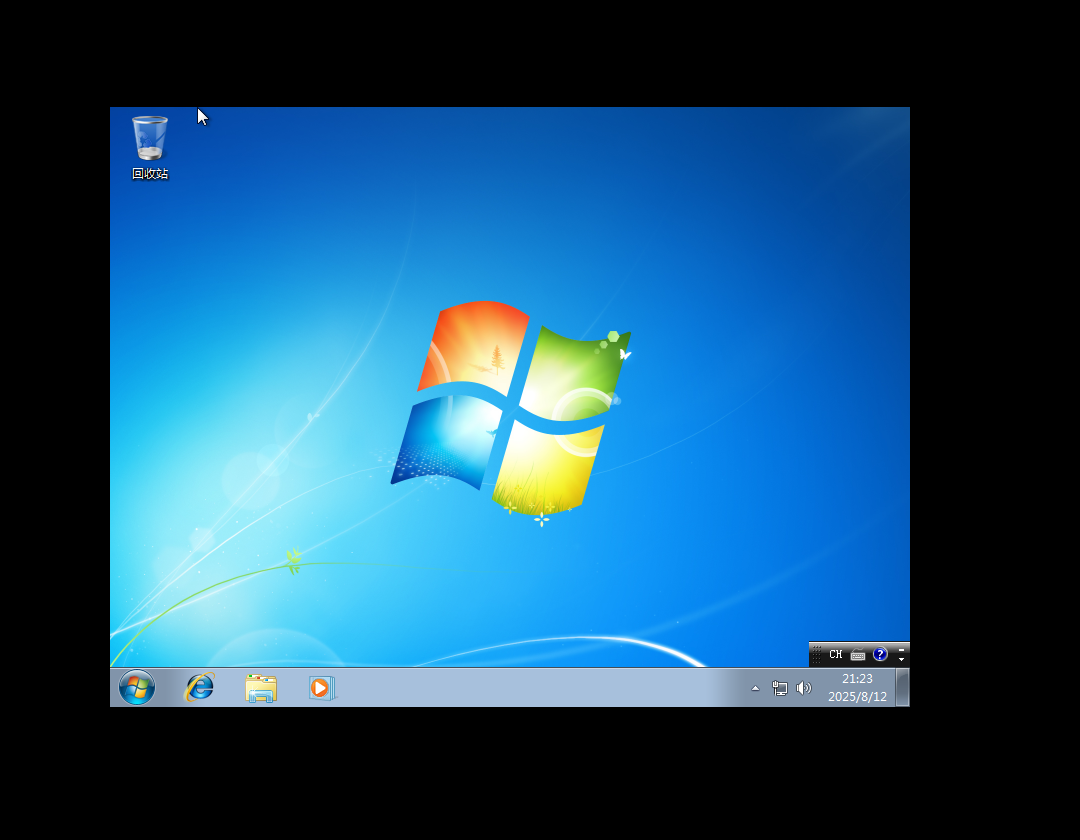Open Windows Explorer folder icon on taskbar
The width and height of the screenshot is (1080, 840).
(261, 688)
